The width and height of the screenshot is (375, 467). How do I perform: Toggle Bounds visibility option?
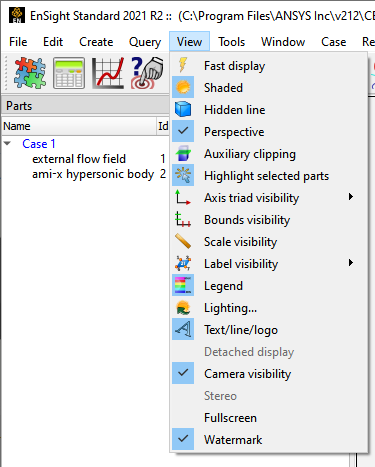tap(269, 220)
